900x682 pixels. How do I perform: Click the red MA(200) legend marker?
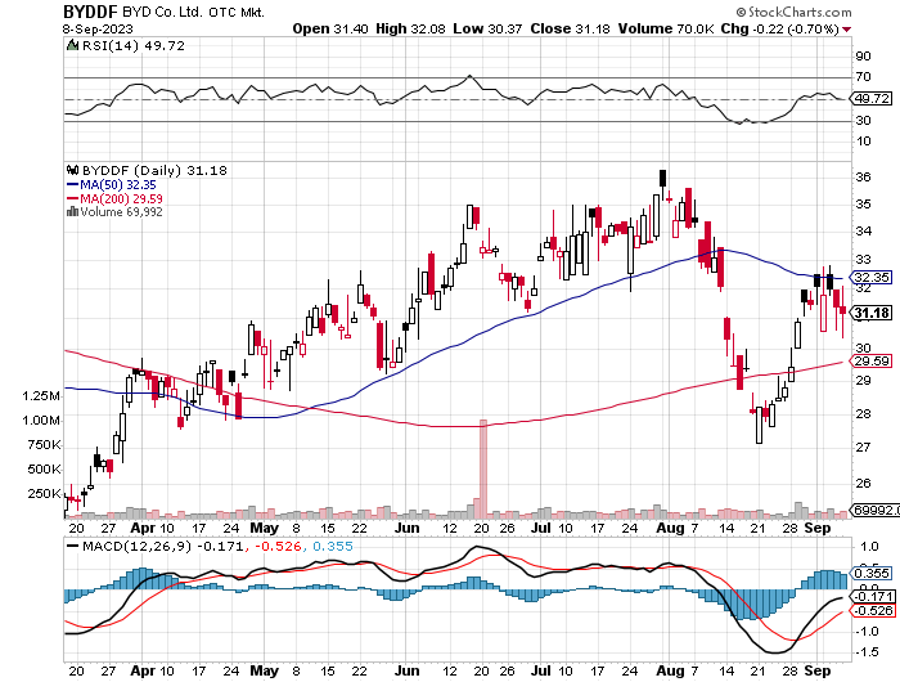tap(71, 198)
